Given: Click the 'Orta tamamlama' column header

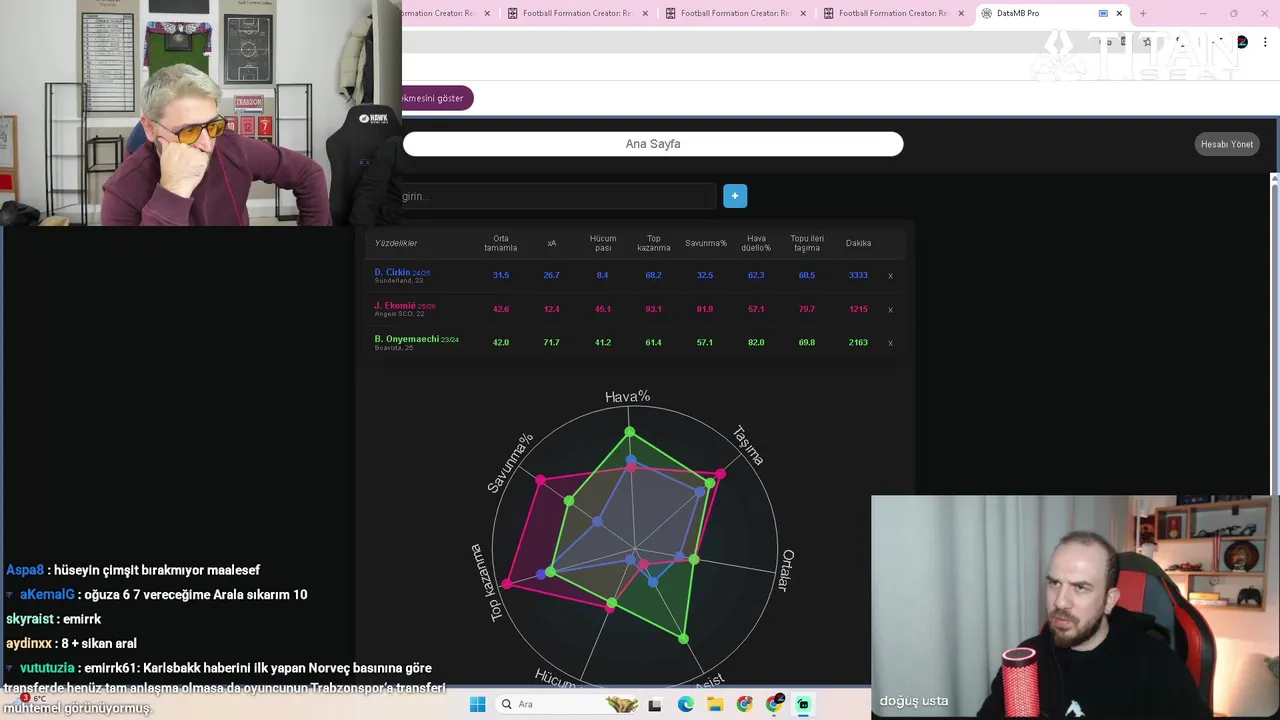Looking at the screenshot, I should [x=501, y=243].
